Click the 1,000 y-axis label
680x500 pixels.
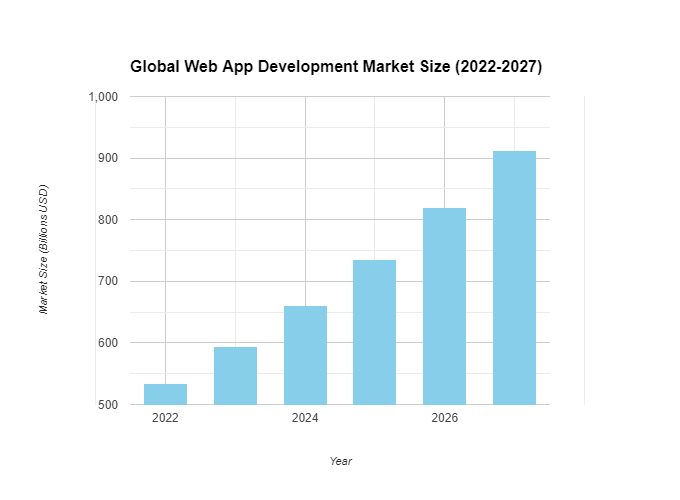[x=103, y=97]
